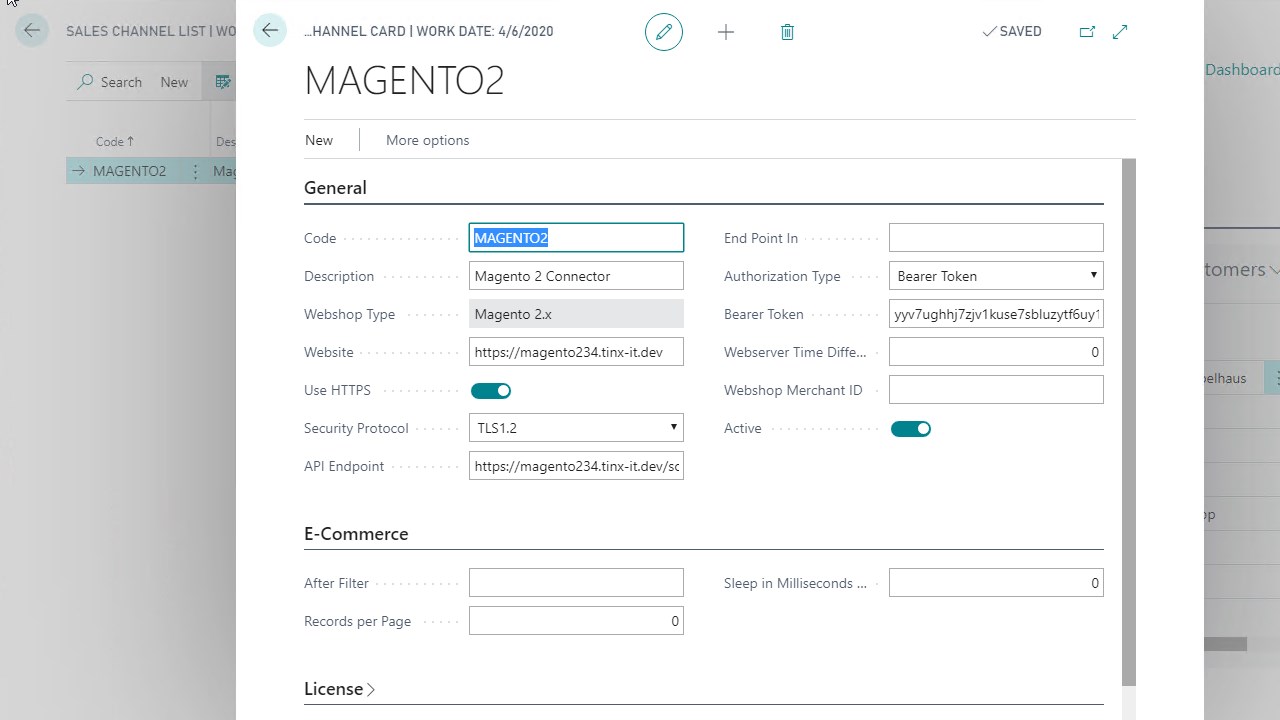
Task: Click the Records per Page field
Action: click(576, 621)
